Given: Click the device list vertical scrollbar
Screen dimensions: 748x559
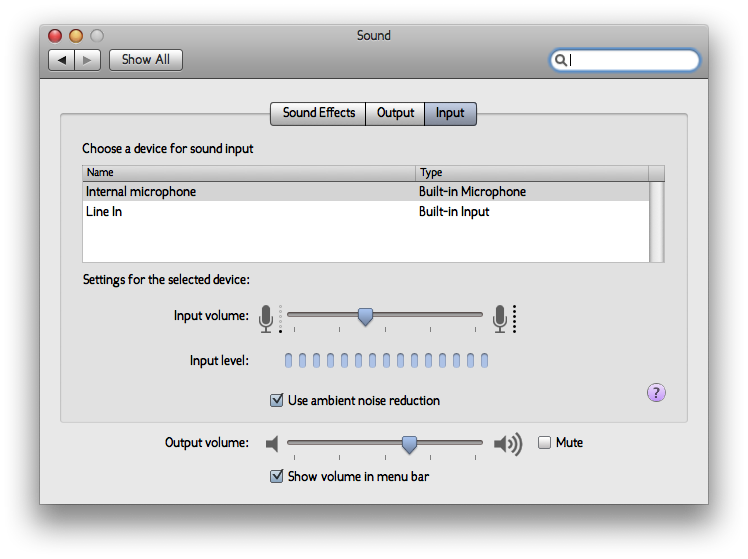Looking at the screenshot, I should coord(657,222).
